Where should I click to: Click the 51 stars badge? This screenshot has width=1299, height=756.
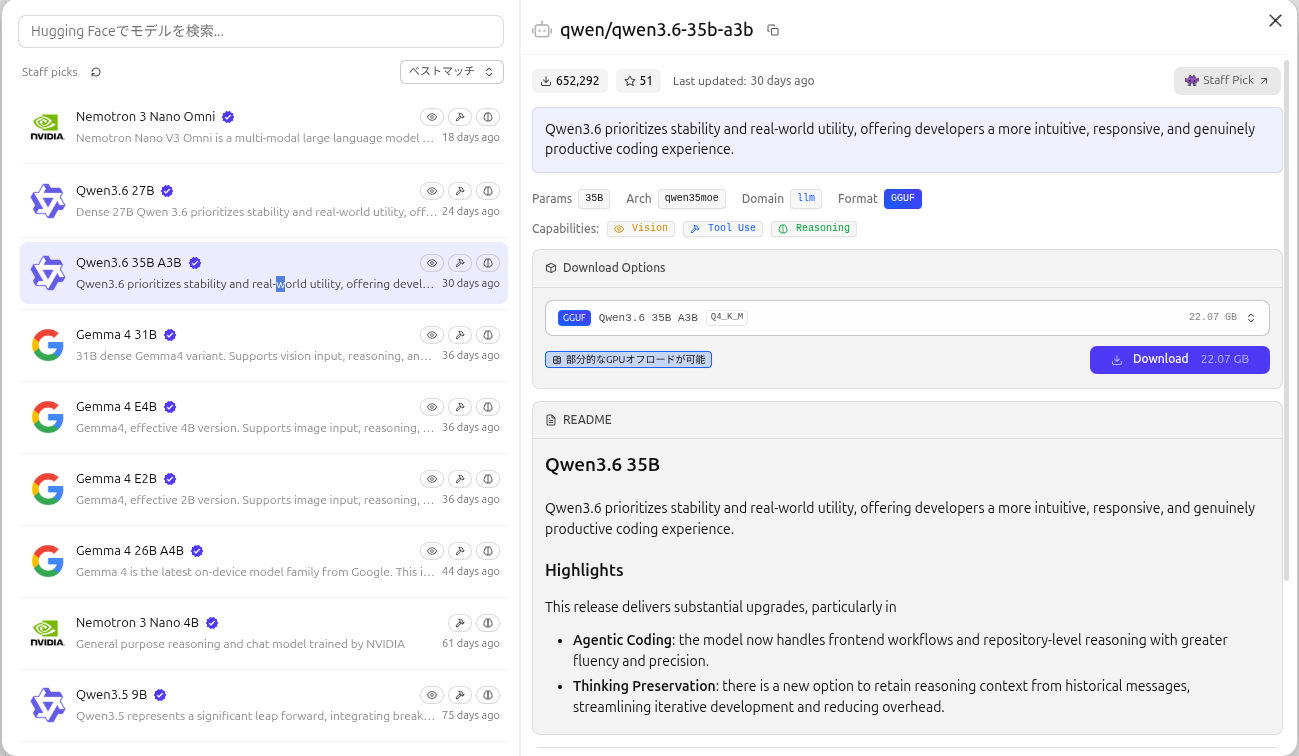pos(638,81)
